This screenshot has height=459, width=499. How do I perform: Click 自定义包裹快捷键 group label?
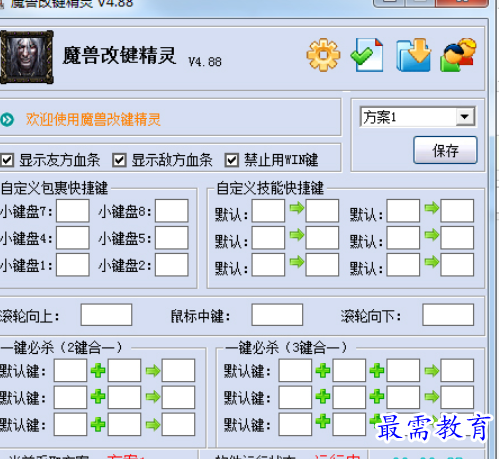click(54, 188)
